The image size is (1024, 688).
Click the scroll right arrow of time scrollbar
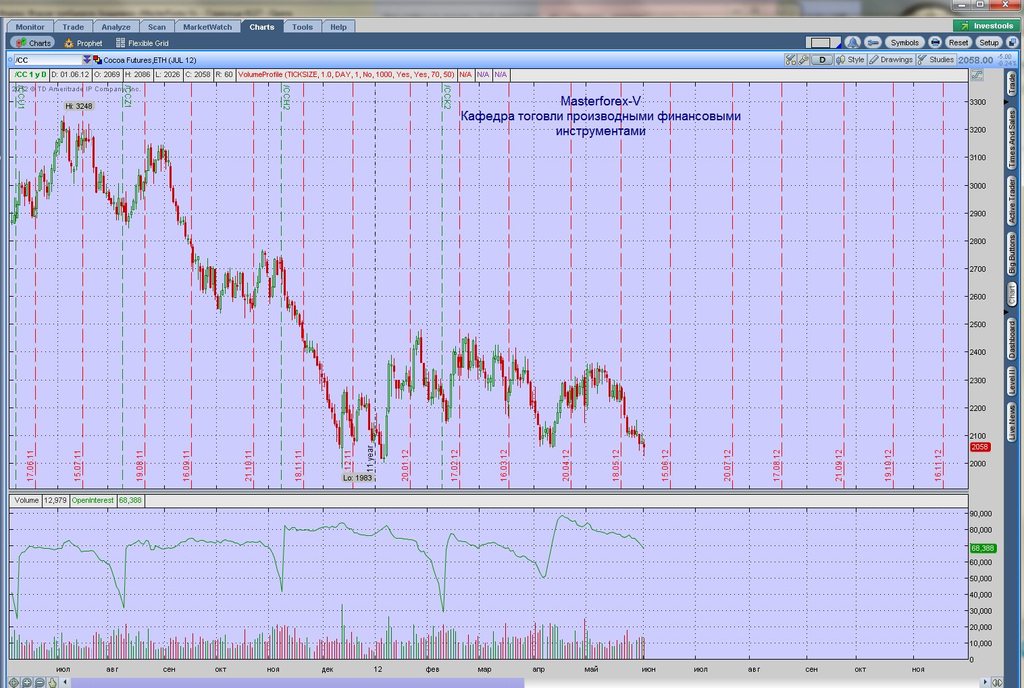click(x=985, y=682)
